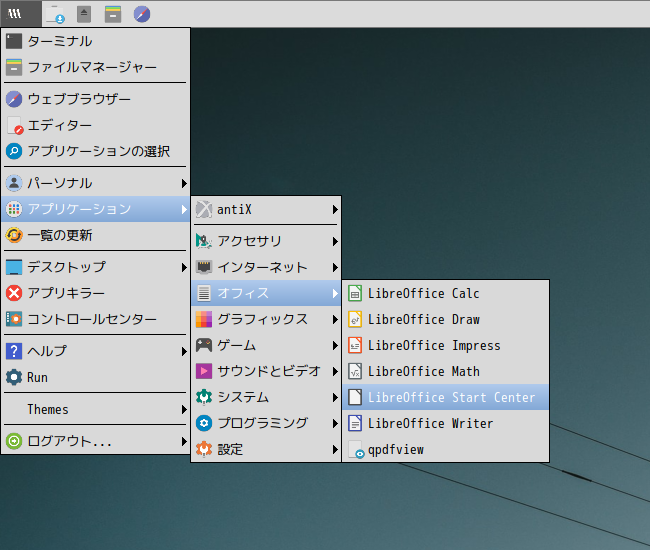Click the antiX logo icon in the submenu
The image size is (650, 550).
click(204, 209)
